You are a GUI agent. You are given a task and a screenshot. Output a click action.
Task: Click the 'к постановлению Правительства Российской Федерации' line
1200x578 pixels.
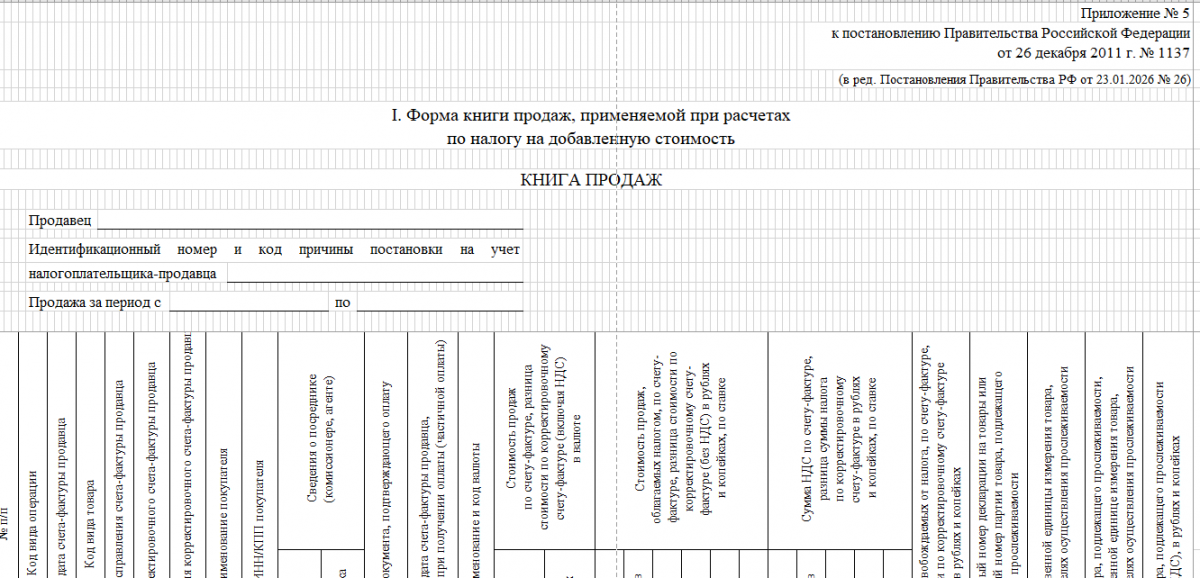[1011, 33]
